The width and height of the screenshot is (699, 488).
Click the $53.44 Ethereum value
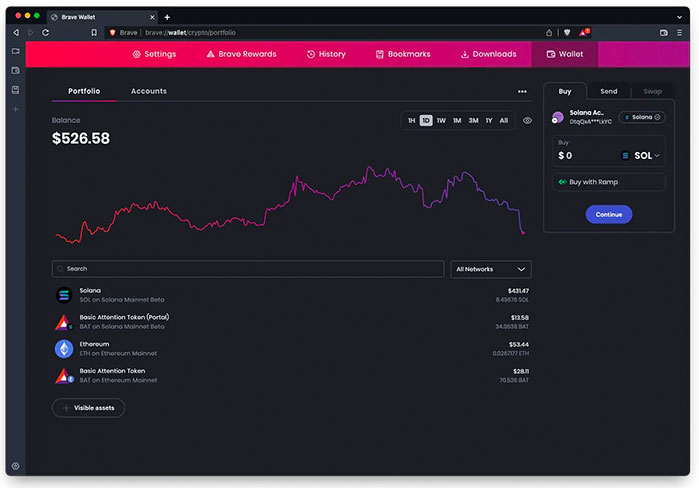click(x=518, y=344)
